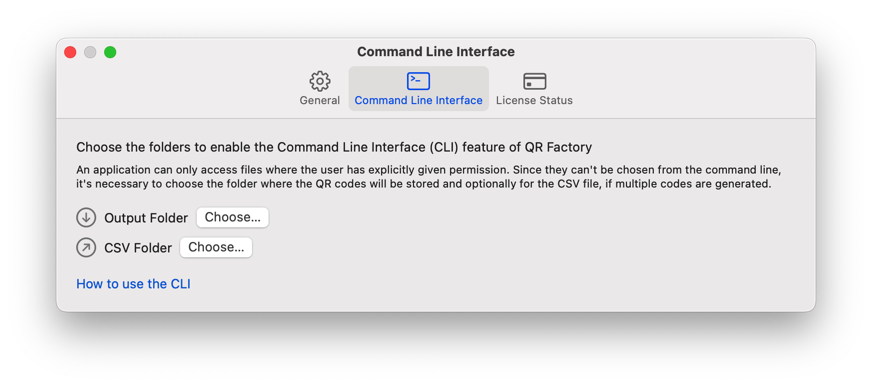Click the heading about choosing CLI folders
Screen dimensions: 872x386
(334, 147)
